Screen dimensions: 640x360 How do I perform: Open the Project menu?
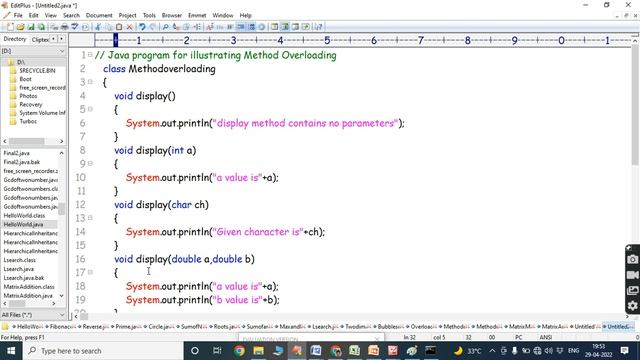(x=127, y=15)
